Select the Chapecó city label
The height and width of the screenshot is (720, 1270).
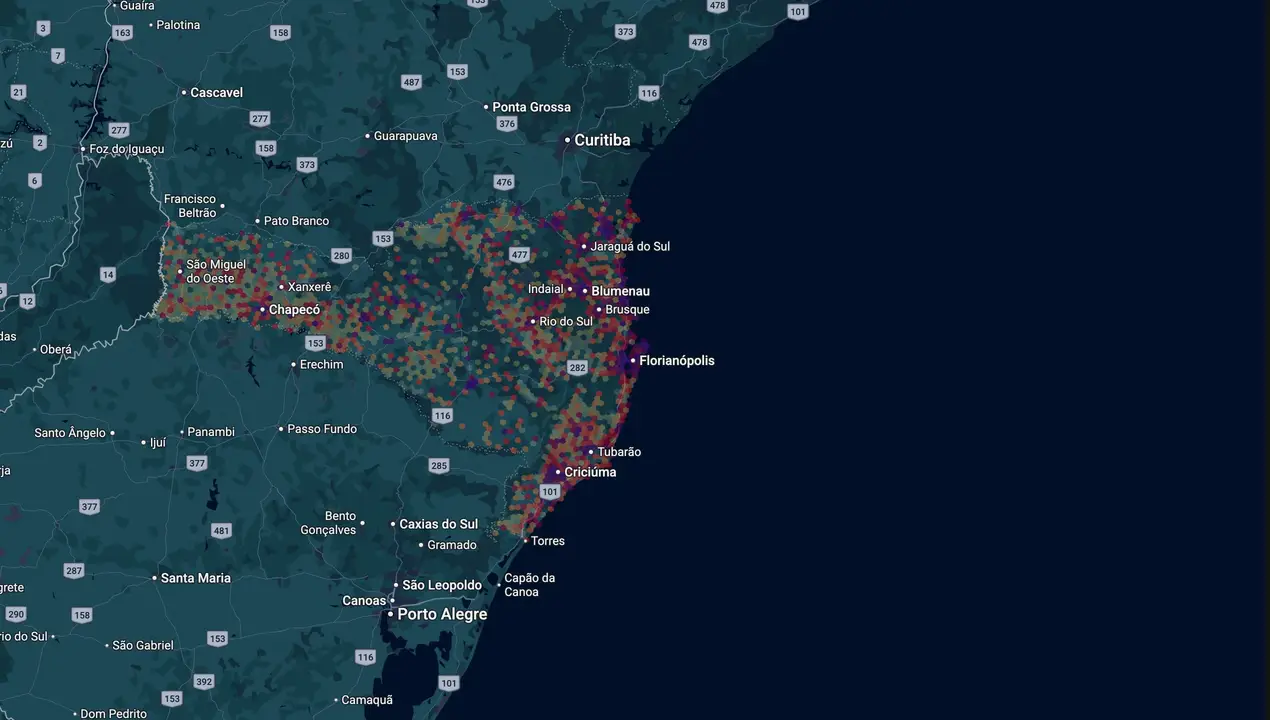pyautogui.click(x=295, y=310)
